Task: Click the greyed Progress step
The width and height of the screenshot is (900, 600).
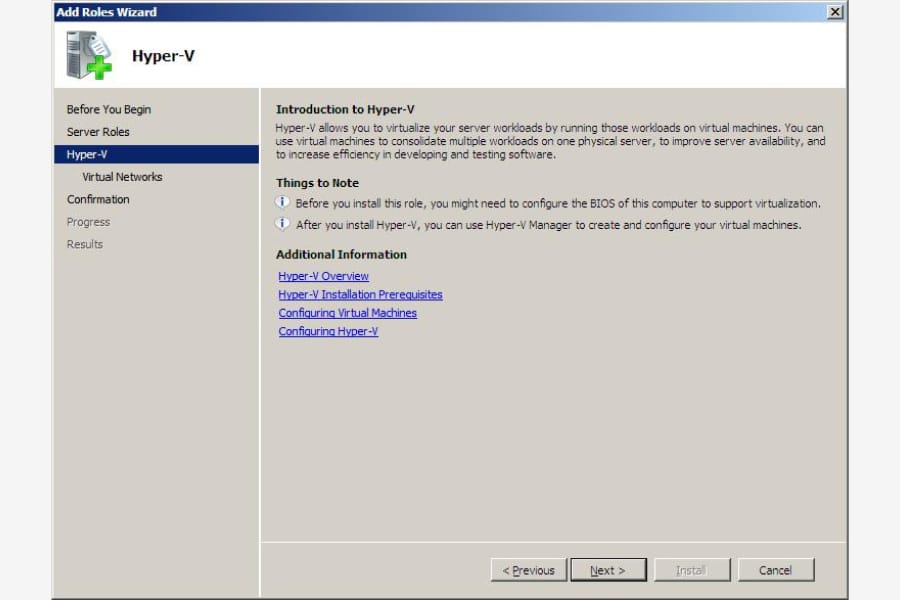Action: 88,222
